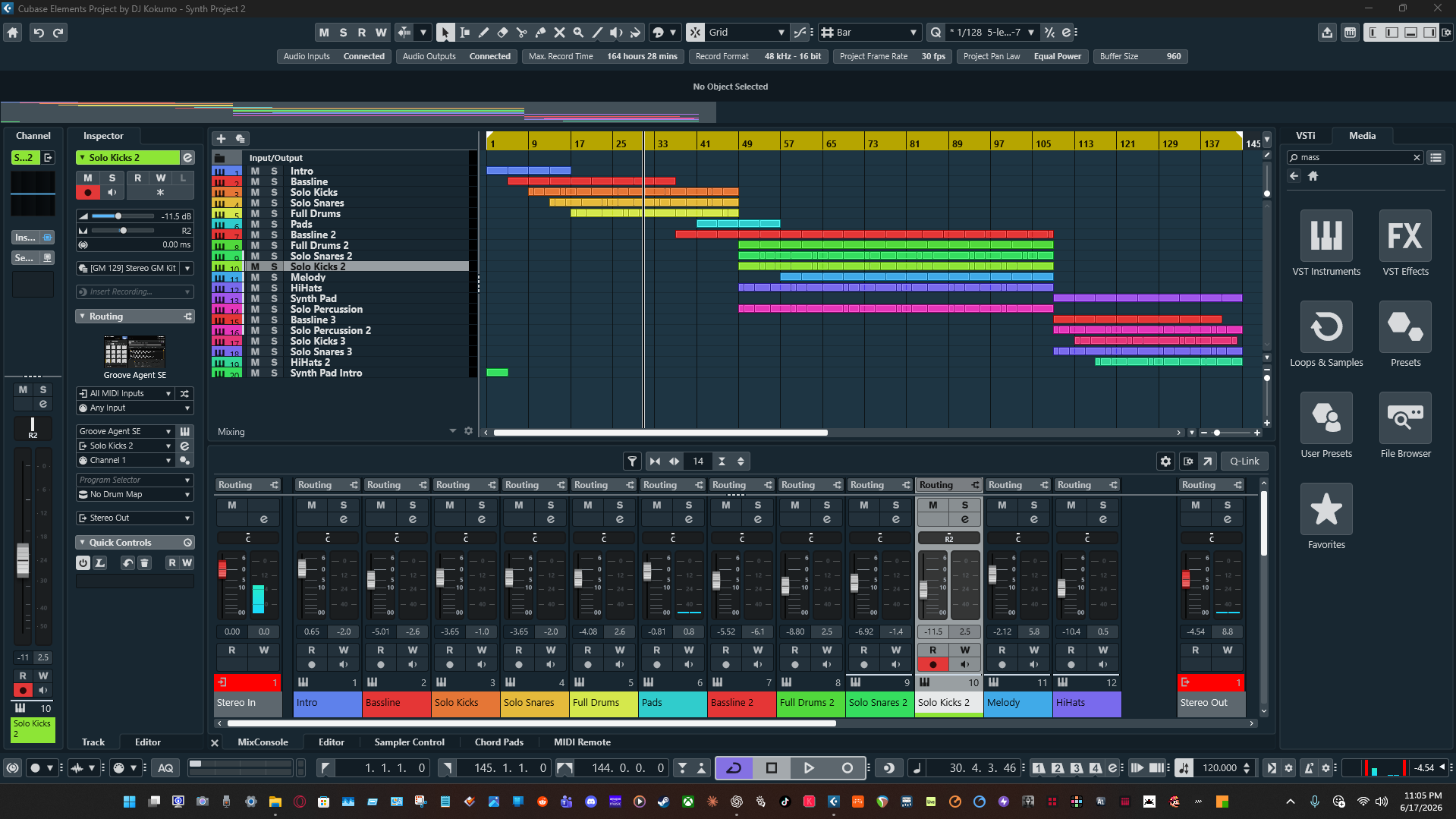Screen dimensions: 1456x819
Task: Open the quantize preset 1/128 dropdown
Action: pos(992,33)
